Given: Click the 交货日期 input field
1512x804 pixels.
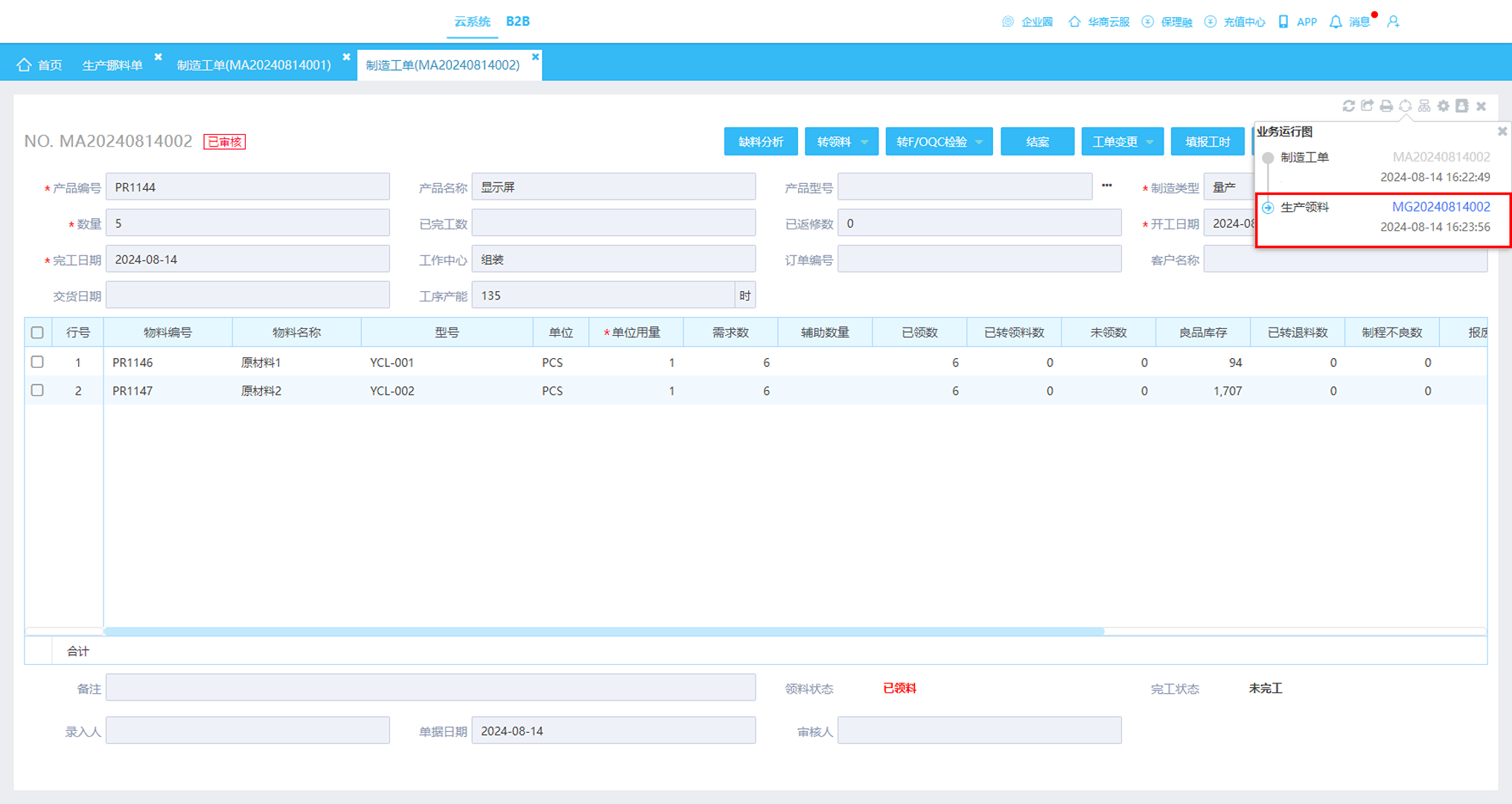Looking at the screenshot, I should (247, 295).
